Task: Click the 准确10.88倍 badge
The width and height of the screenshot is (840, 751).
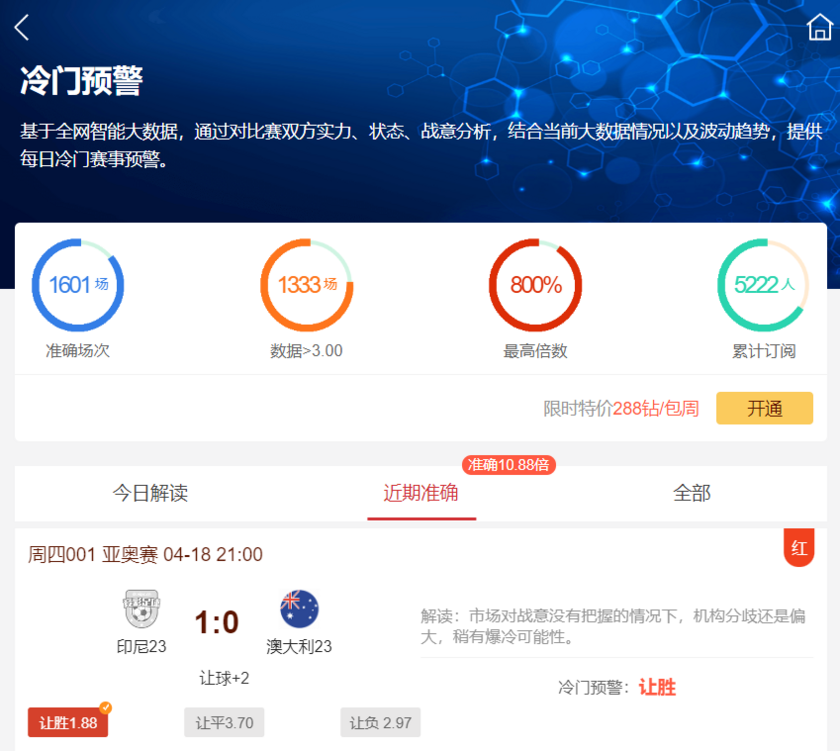Action: pyautogui.click(x=509, y=465)
